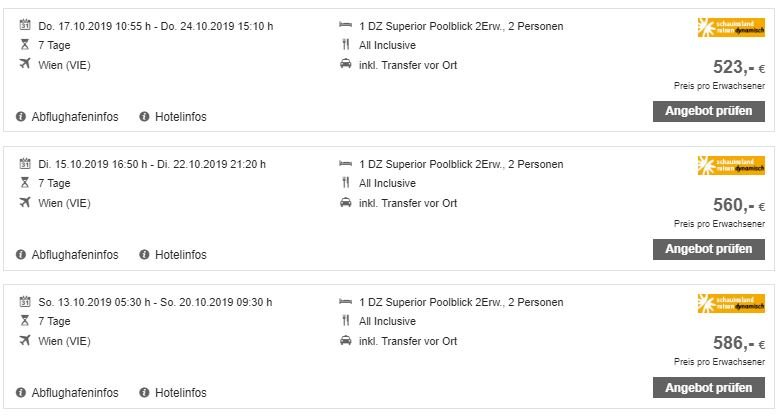Click the 560,- € price text
Image resolution: width=784 pixels, height=417 pixels.
point(739,205)
